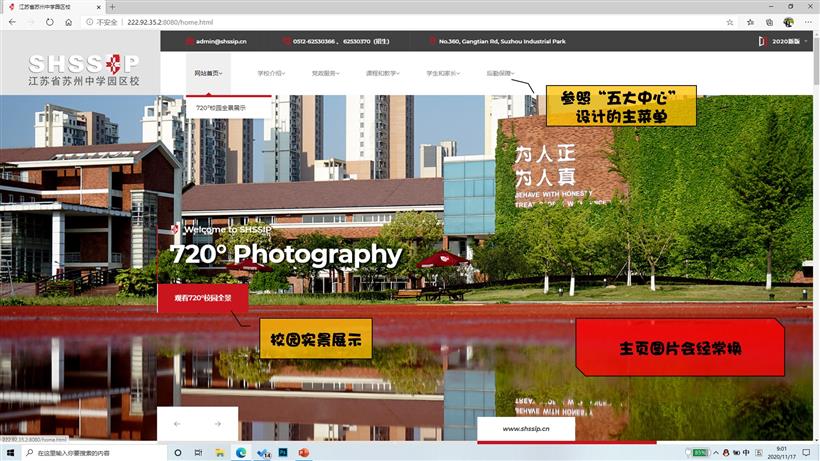The image size is (820, 461).
Task: Expand the 学生和家长 nav dropdown
Action: pyautogui.click(x=443, y=73)
